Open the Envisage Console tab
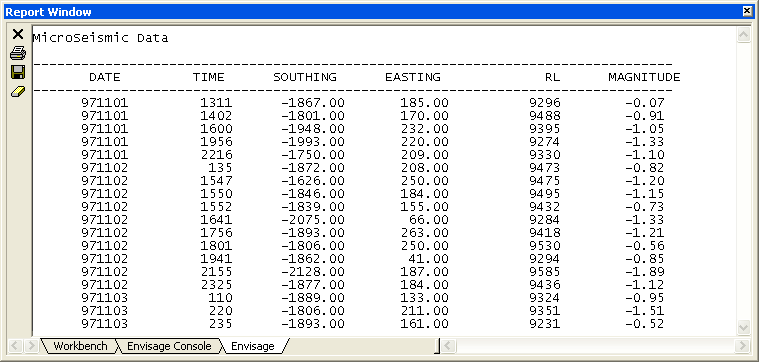Viewport: 759px width, 362px height. 169,346
